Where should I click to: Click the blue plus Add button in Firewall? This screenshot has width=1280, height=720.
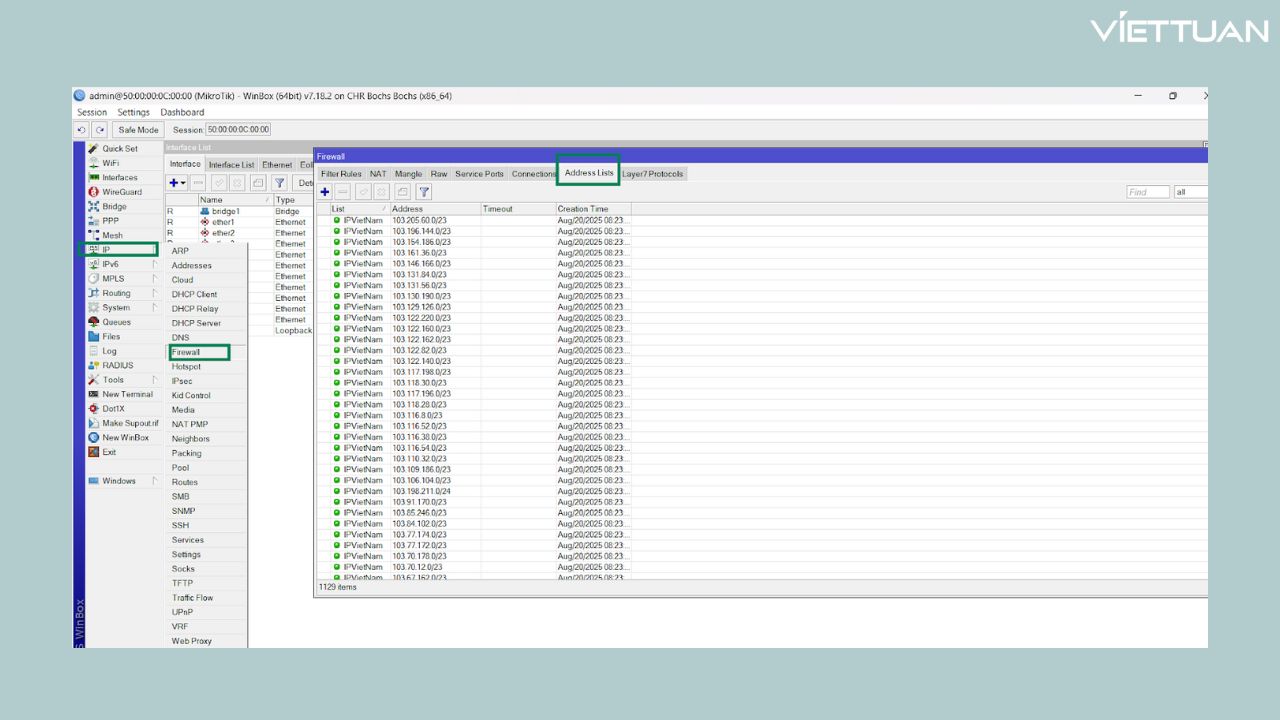[x=325, y=191]
